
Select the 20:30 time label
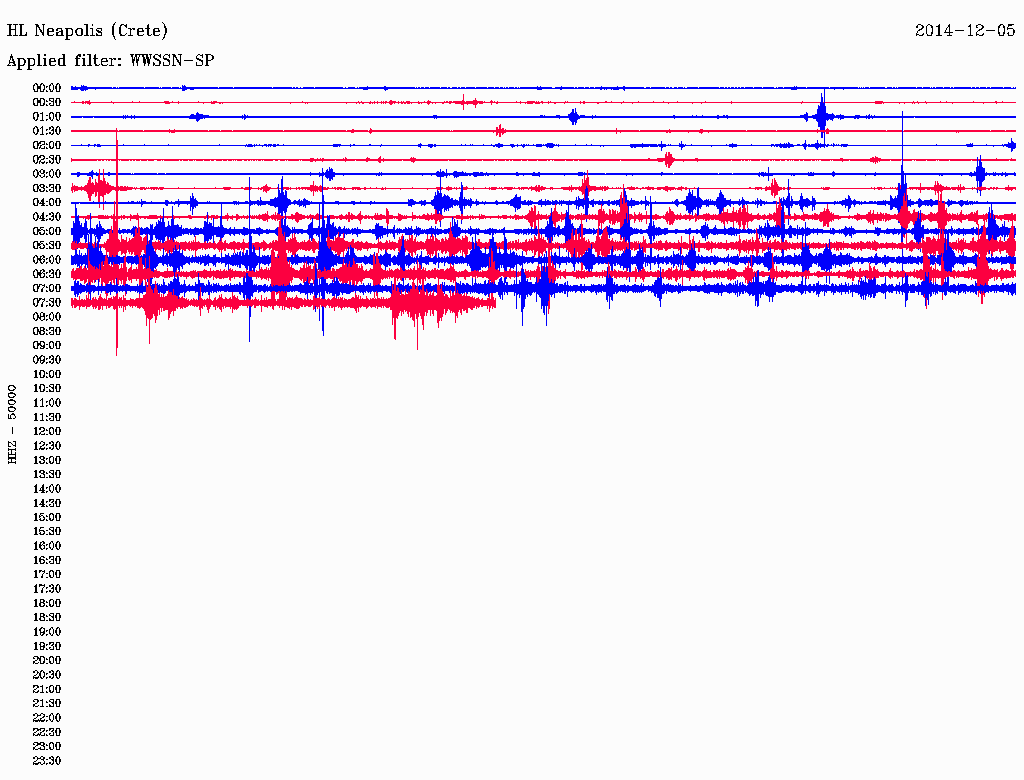tap(47, 675)
